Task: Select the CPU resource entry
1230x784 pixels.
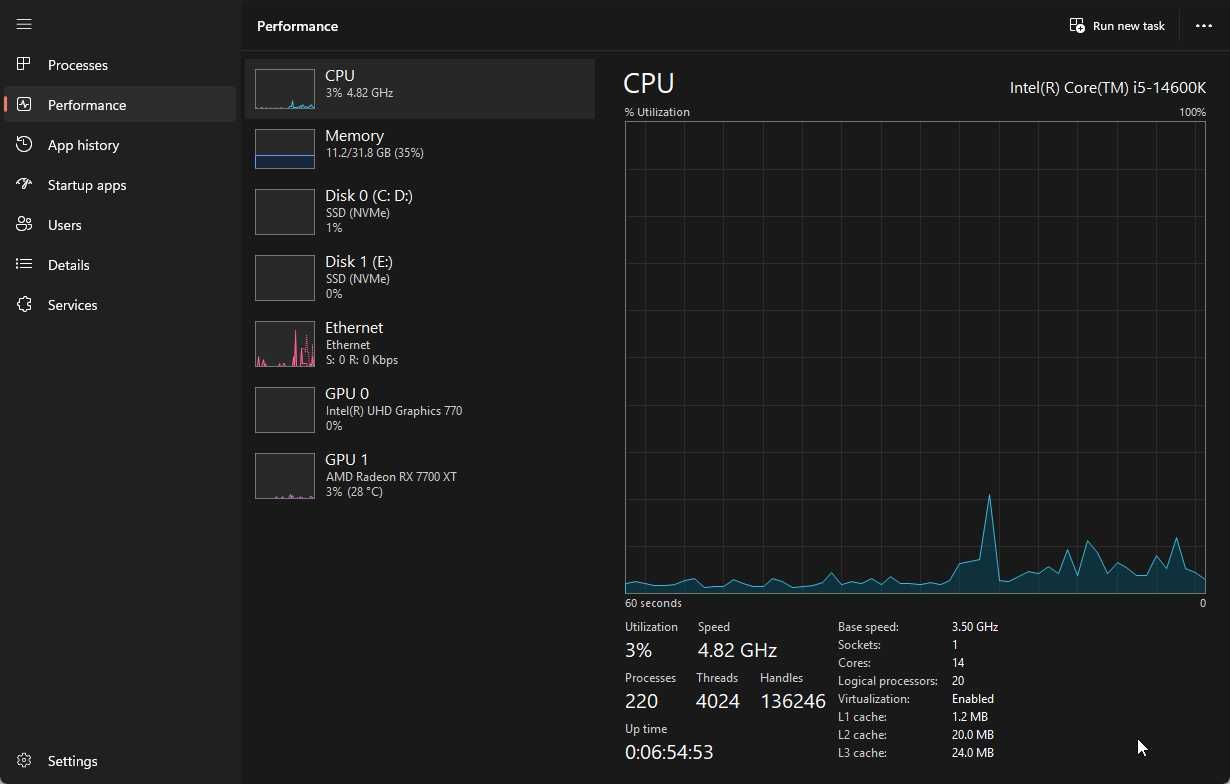Action: [420, 89]
